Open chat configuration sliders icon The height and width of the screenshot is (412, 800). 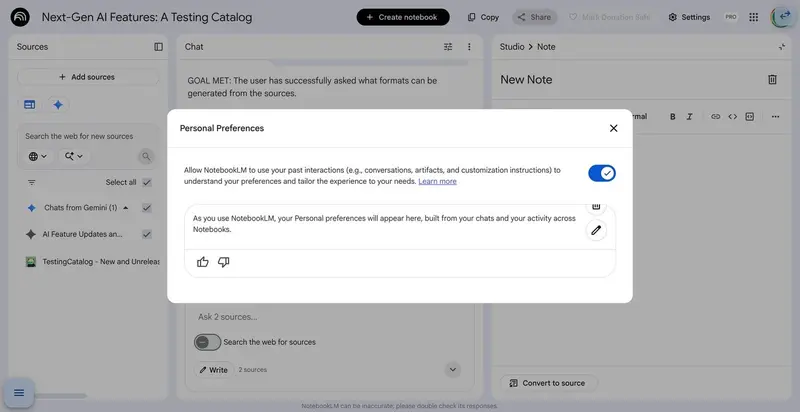click(448, 46)
